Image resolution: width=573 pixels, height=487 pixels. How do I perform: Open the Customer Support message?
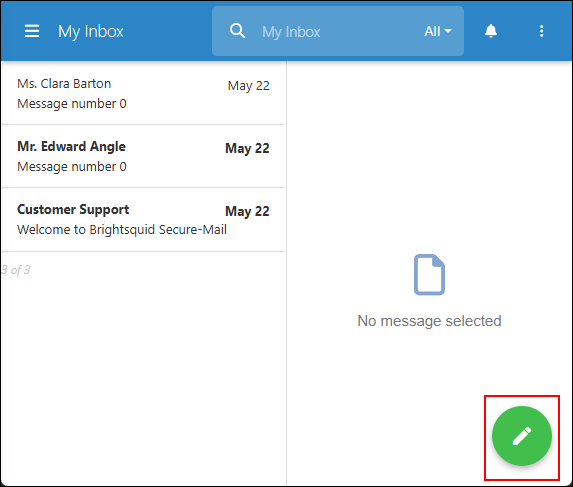coord(143,220)
